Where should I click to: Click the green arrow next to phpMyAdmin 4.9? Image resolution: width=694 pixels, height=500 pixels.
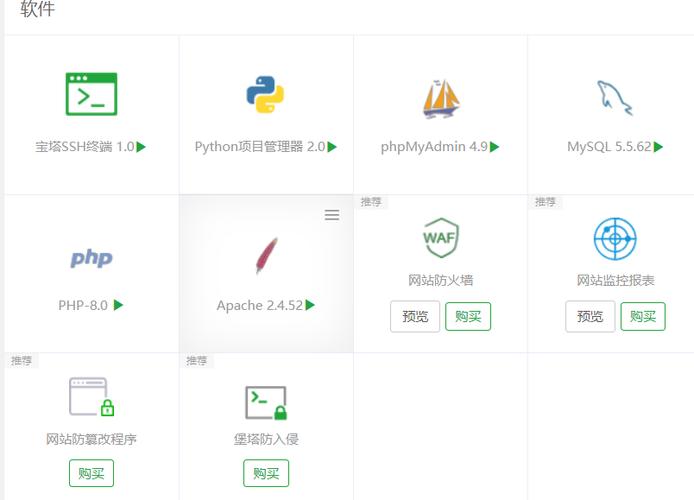point(494,146)
